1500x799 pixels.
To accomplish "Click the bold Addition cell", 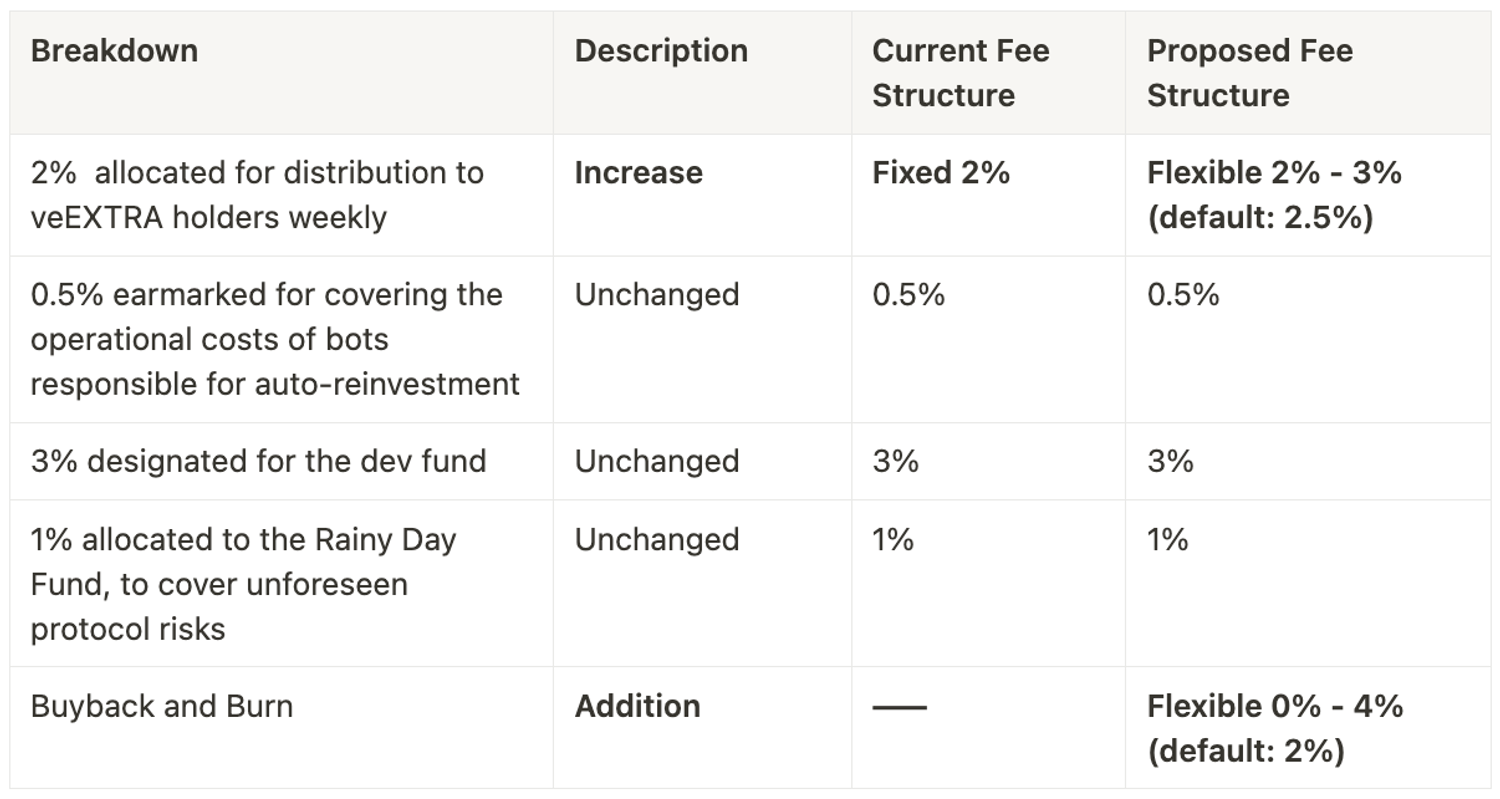I will click(637, 706).
